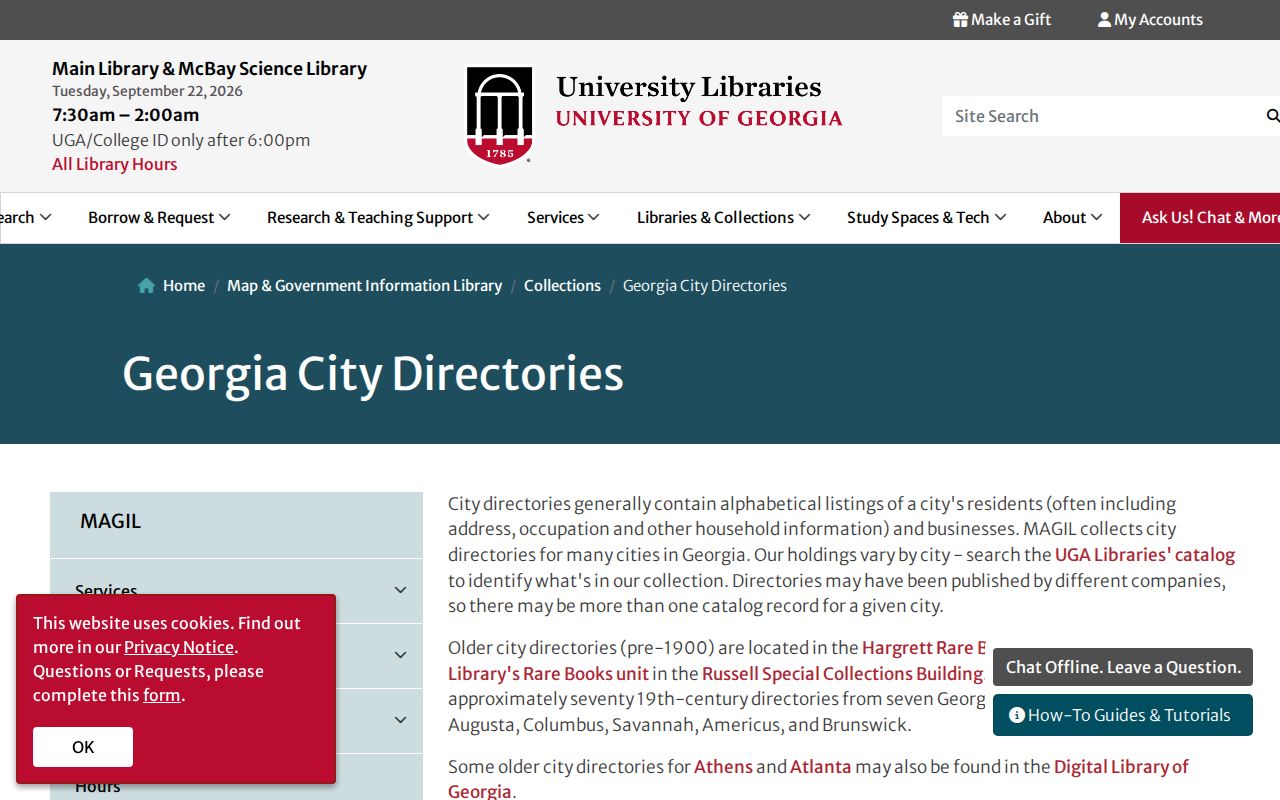The height and width of the screenshot is (800, 1280).
Task: Accept cookies with the OK button
Action: [83, 747]
